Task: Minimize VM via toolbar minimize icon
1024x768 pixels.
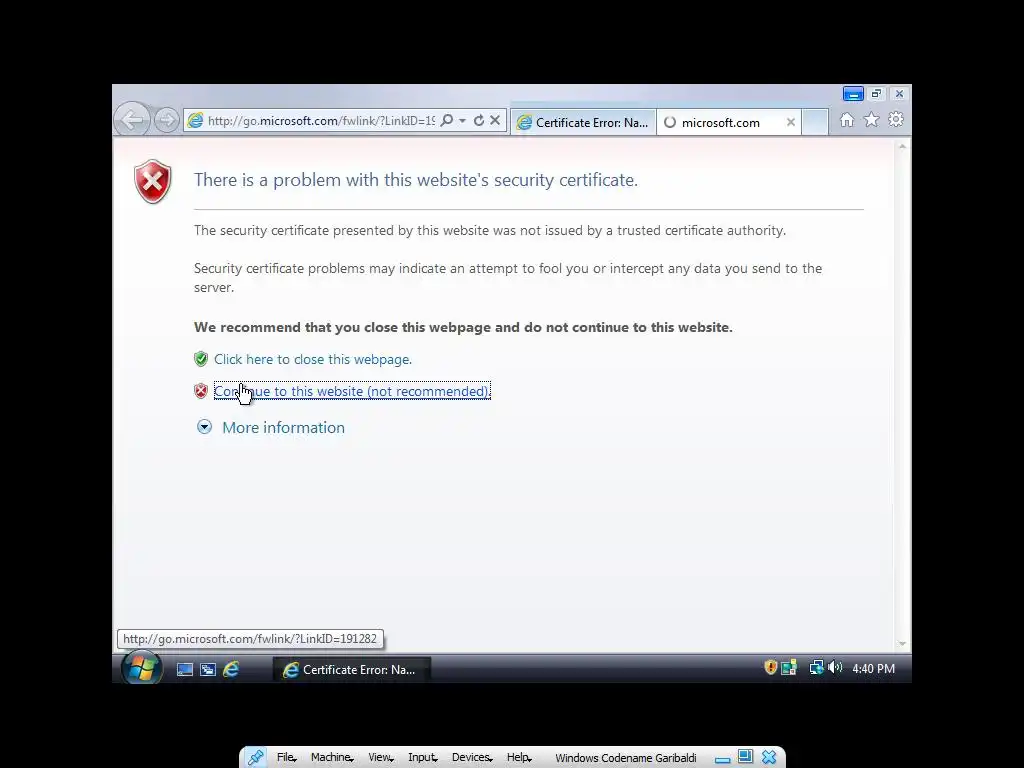Action: coord(722,758)
